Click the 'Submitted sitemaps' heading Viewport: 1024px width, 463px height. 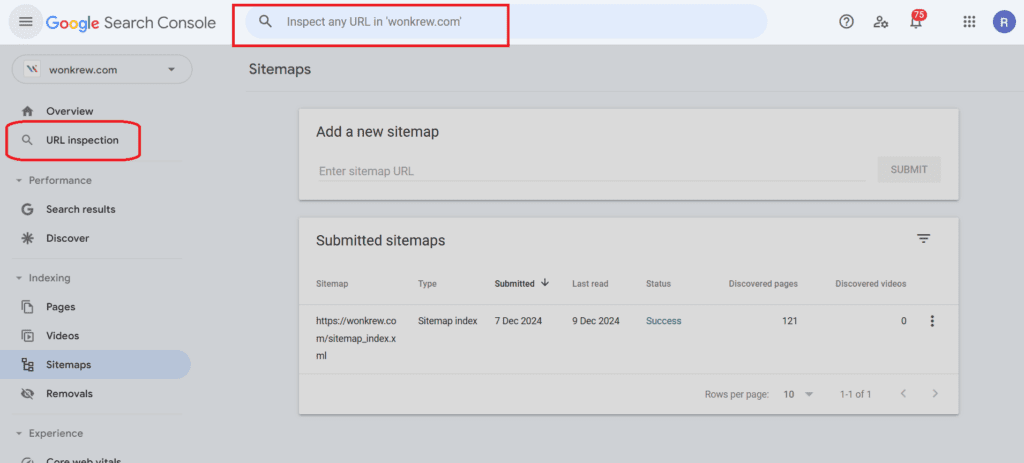tap(381, 240)
